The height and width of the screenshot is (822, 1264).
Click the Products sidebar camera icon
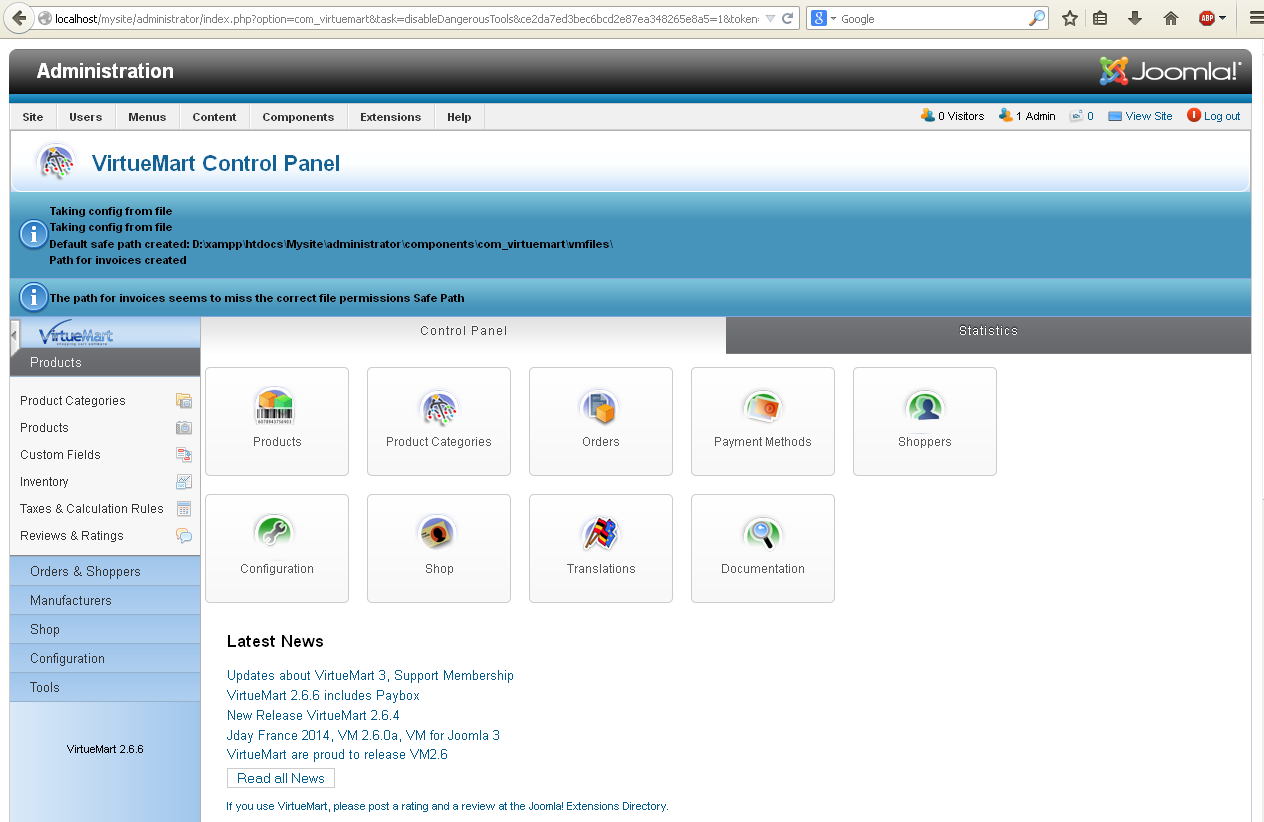[184, 428]
